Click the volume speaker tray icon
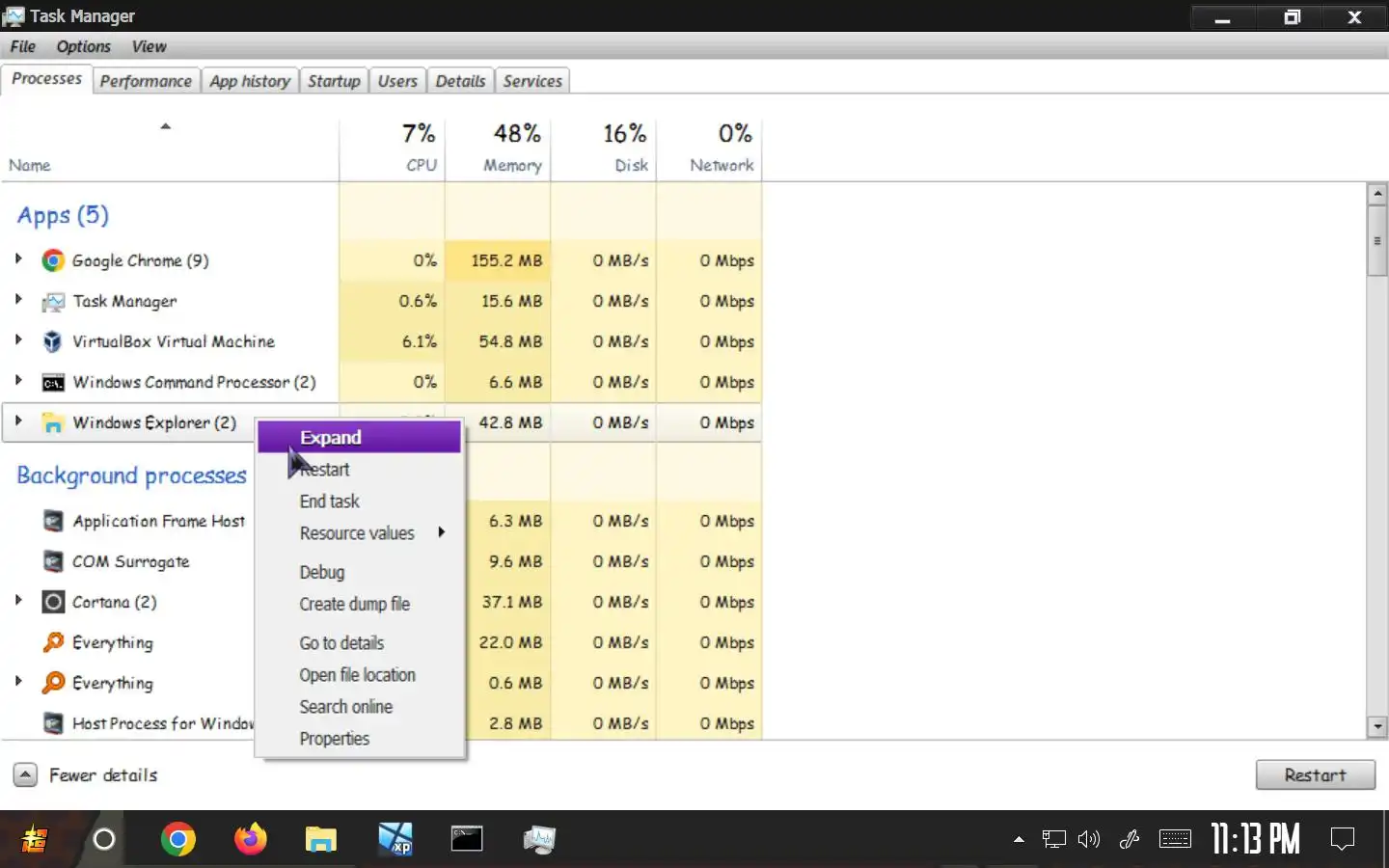 pos(1089,839)
